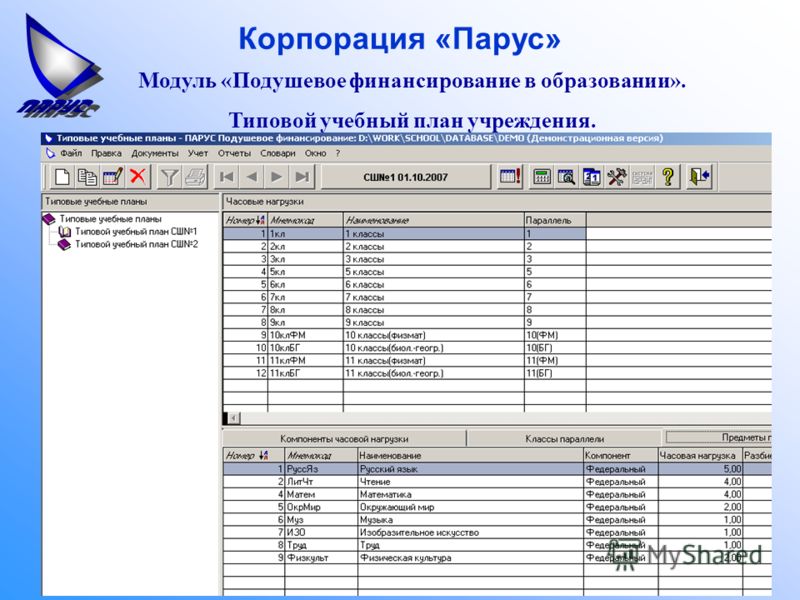Click the table with magnifier icon

567,177
